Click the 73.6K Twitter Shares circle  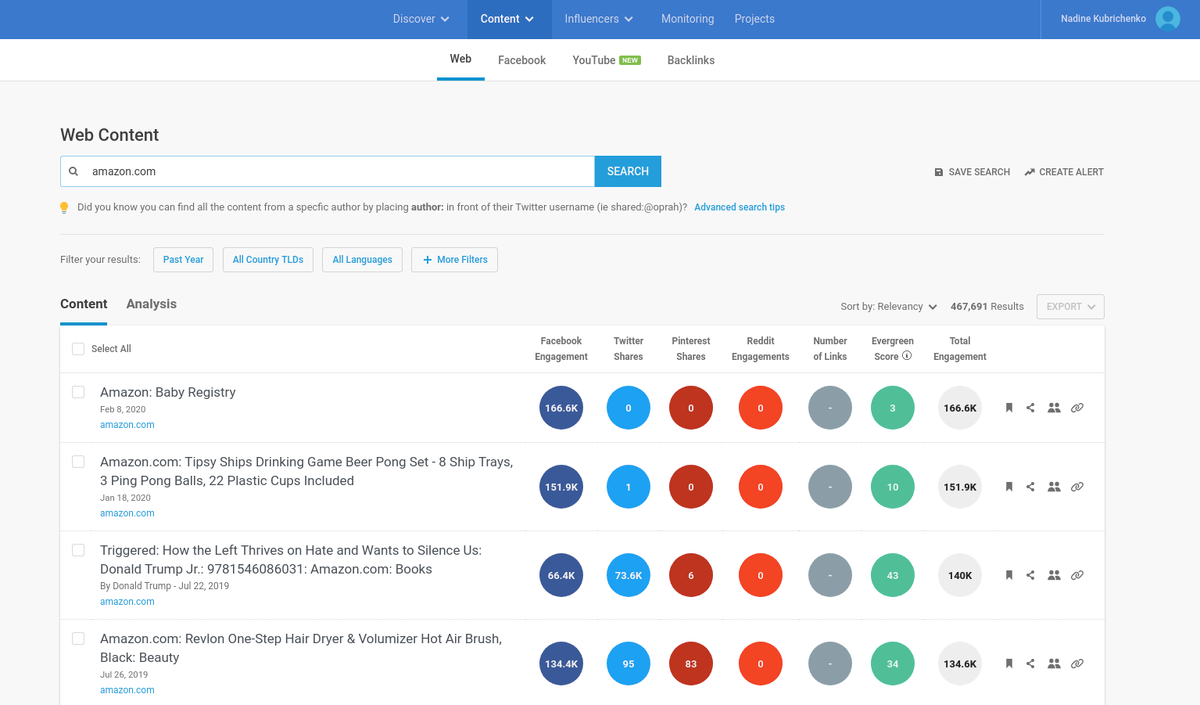(628, 575)
